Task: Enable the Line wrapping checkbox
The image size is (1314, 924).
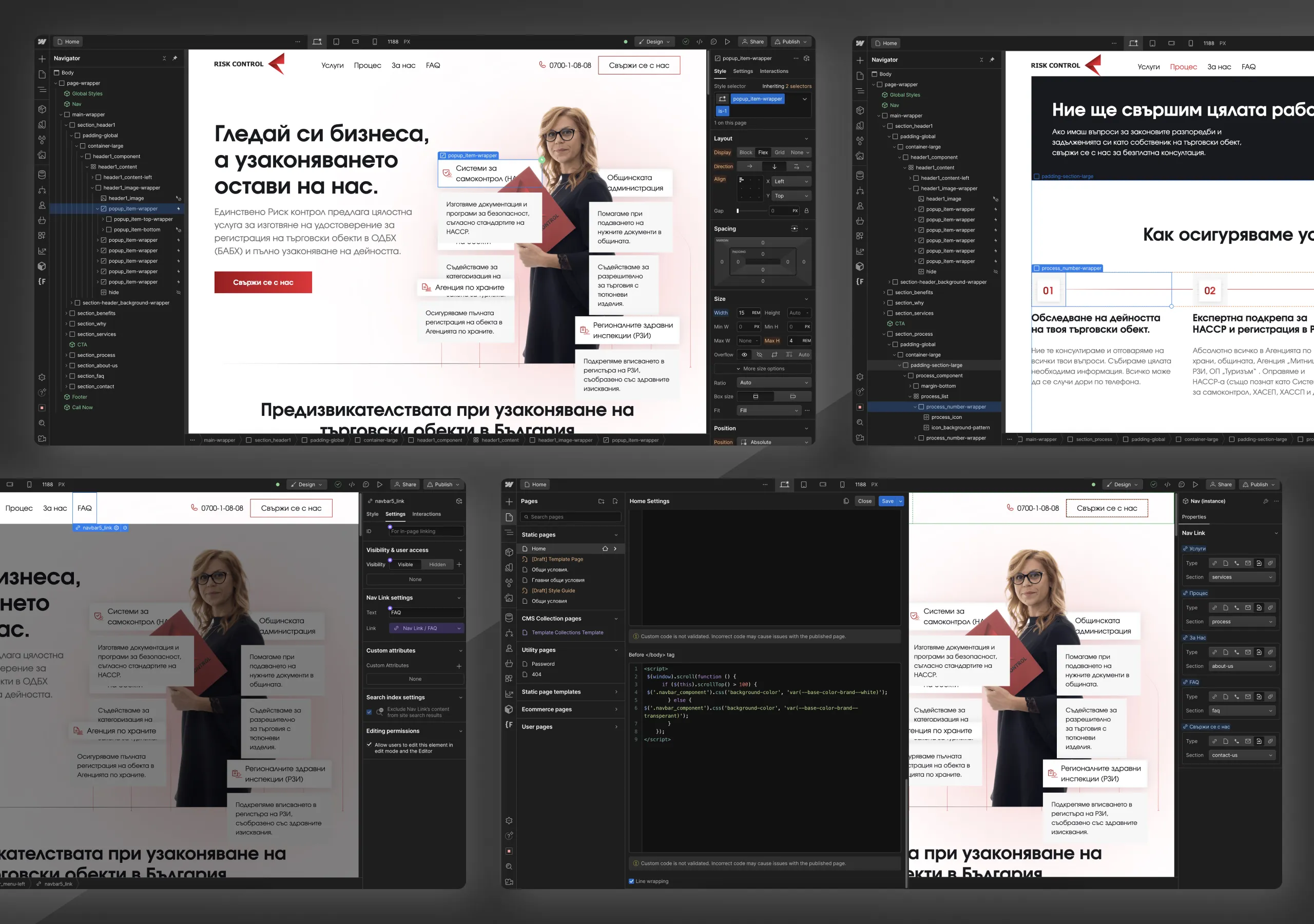Action: [631, 881]
